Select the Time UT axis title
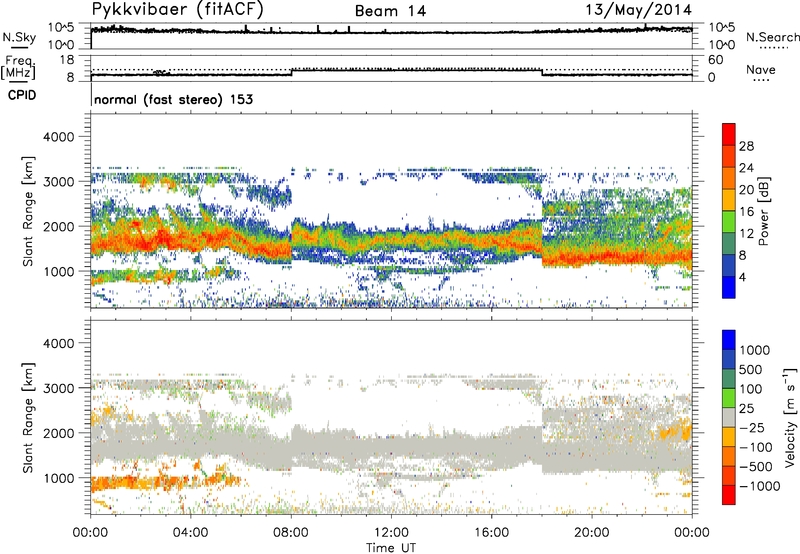This screenshot has width=800, height=554. (x=391, y=547)
